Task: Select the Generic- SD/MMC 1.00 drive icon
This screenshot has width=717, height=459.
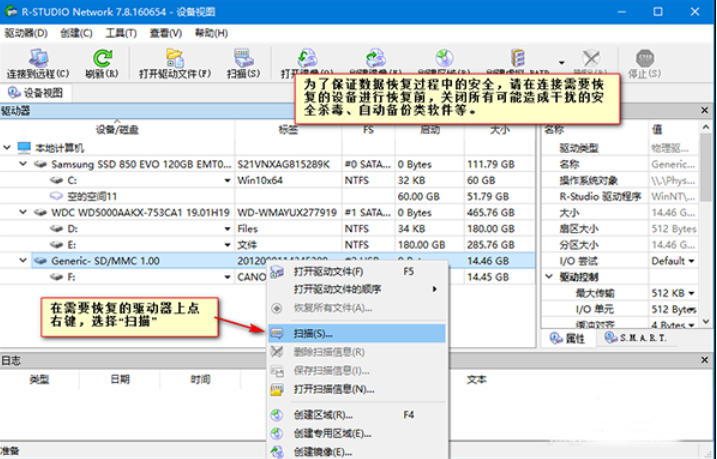Action: pos(40,260)
